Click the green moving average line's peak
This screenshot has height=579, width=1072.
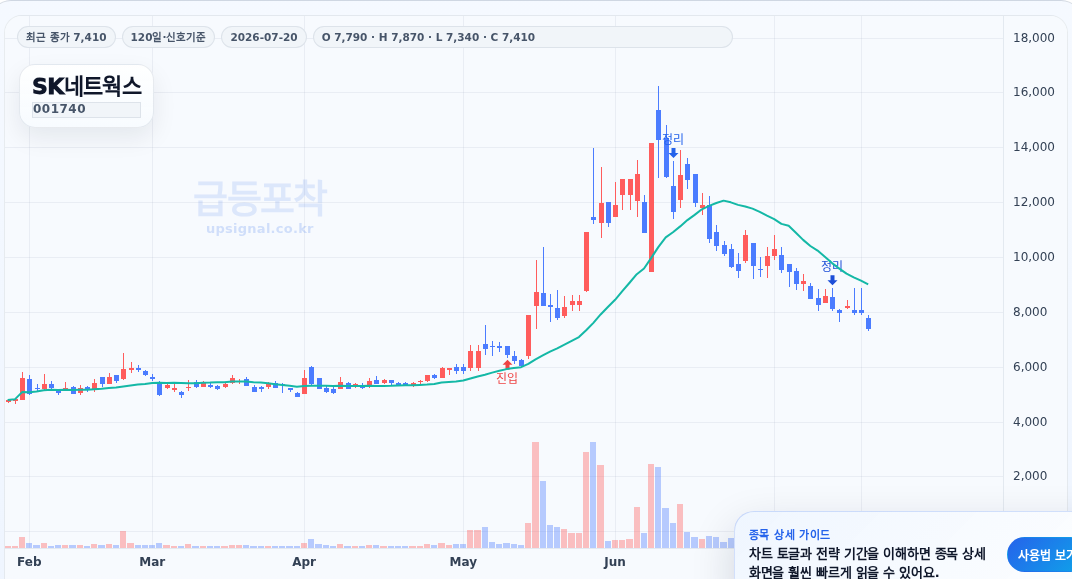pyautogui.click(x=723, y=201)
